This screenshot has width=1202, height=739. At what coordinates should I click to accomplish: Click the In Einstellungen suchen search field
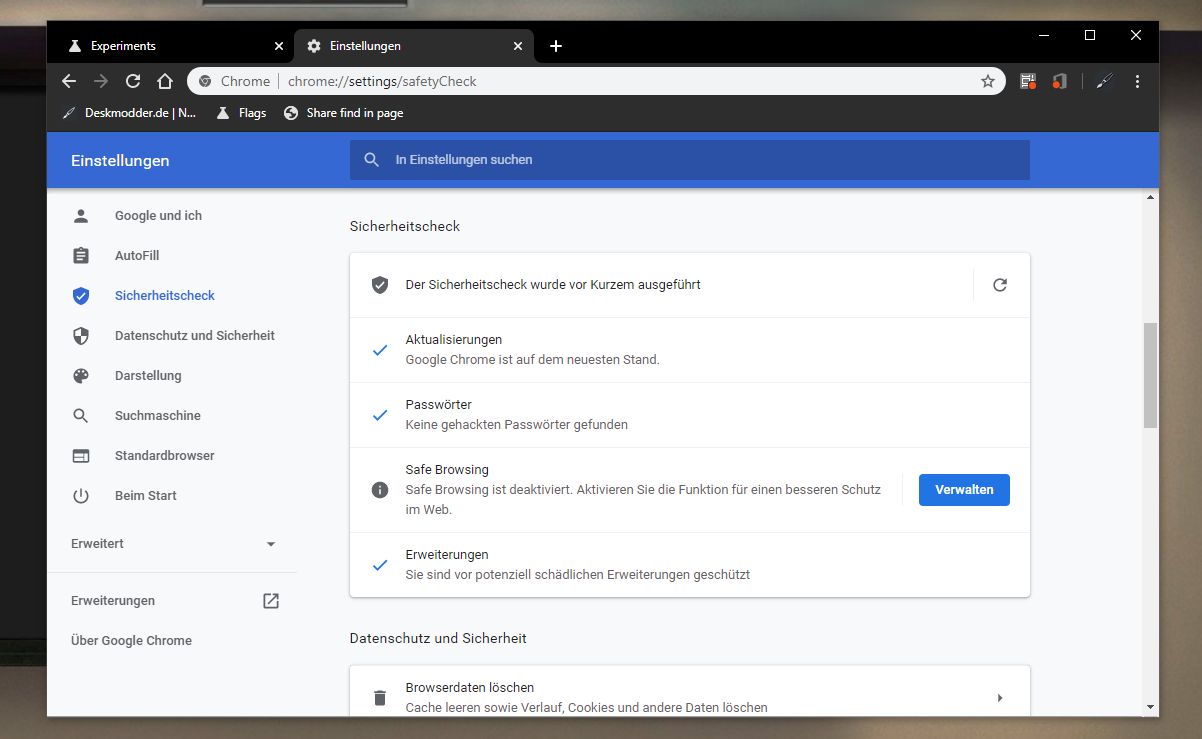(690, 160)
